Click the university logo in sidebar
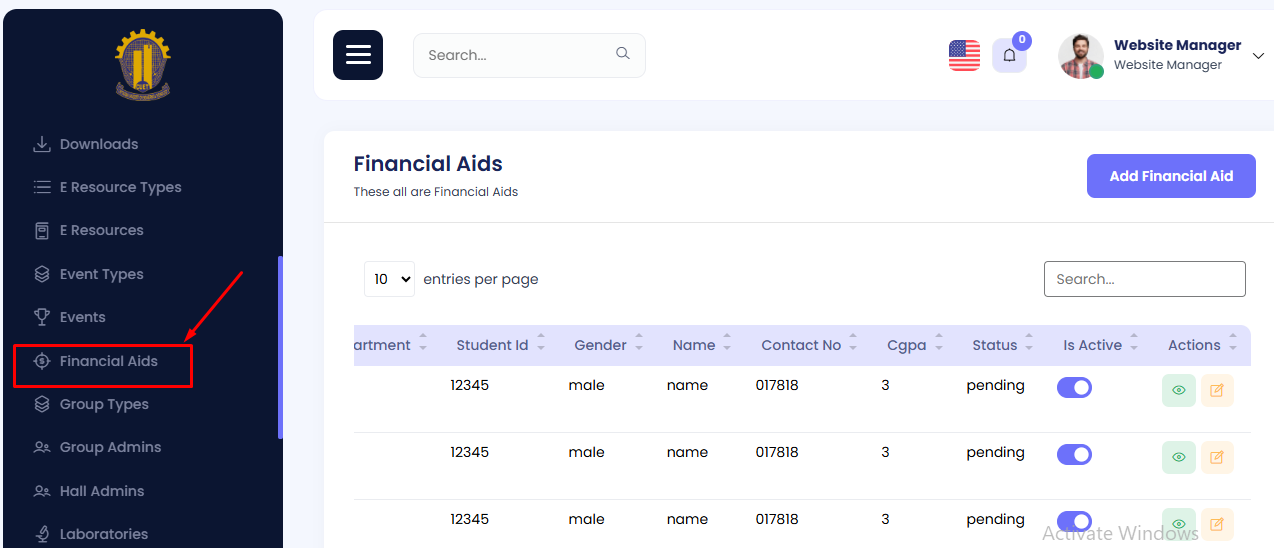The width and height of the screenshot is (1274, 548). (x=143, y=65)
